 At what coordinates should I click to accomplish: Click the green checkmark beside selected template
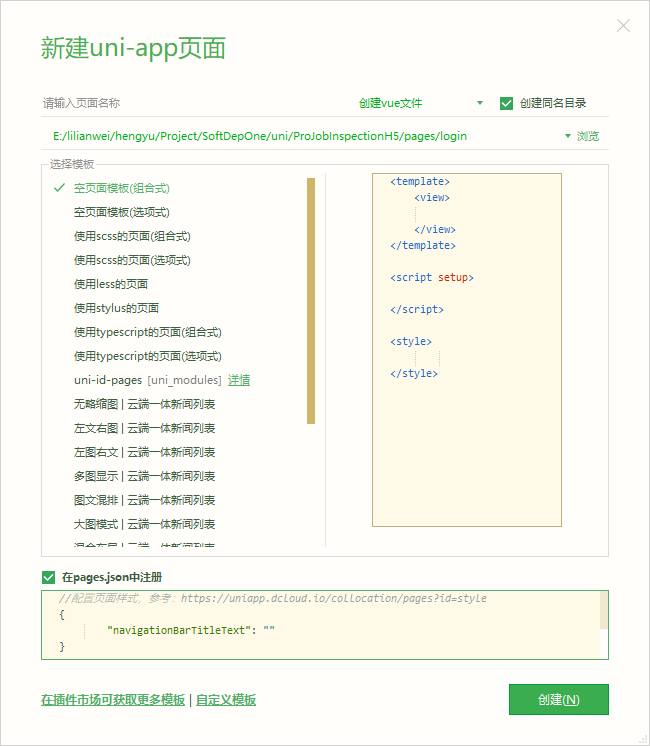pos(59,188)
